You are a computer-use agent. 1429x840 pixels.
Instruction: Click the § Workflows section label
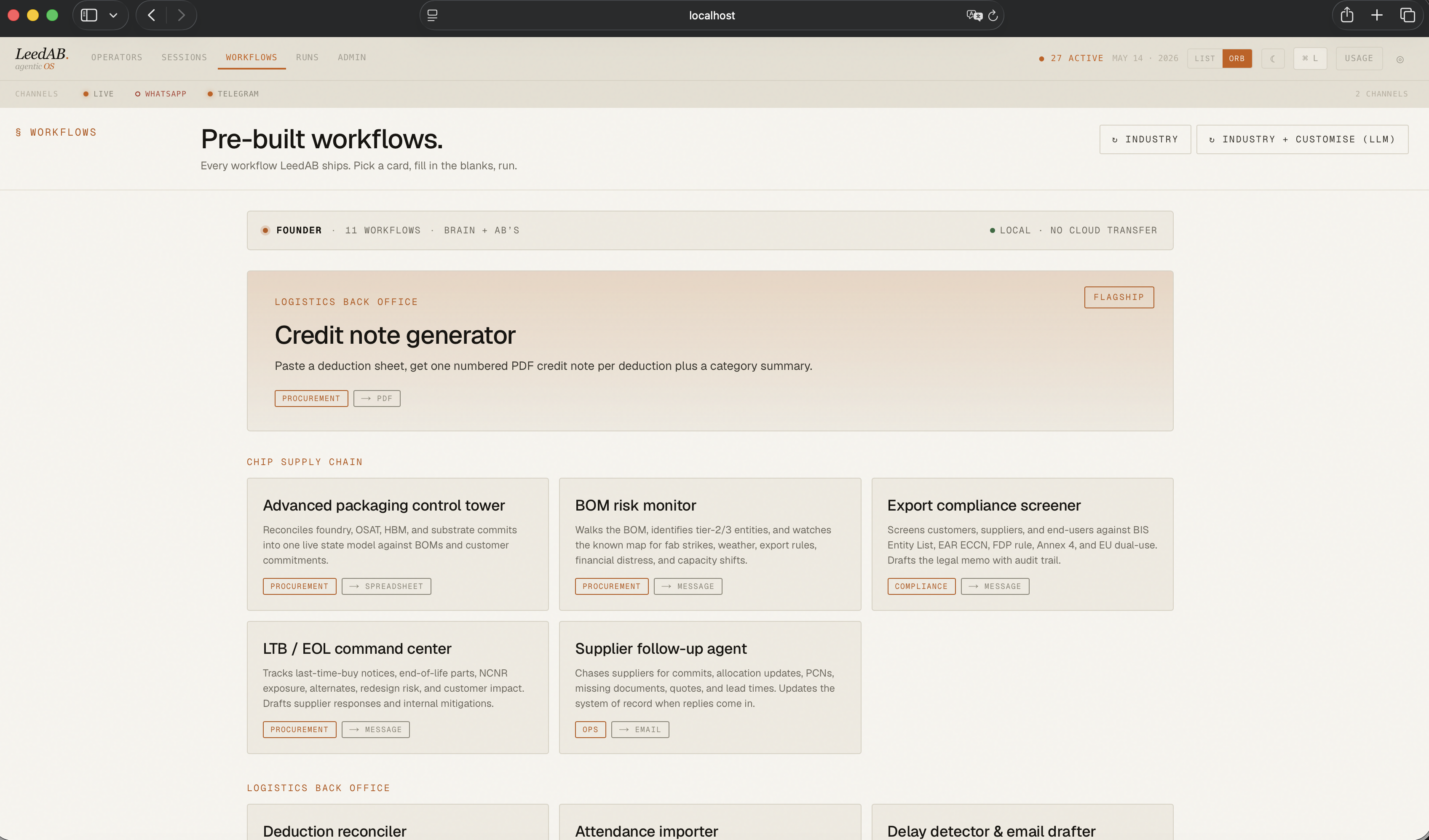tap(56, 132)
